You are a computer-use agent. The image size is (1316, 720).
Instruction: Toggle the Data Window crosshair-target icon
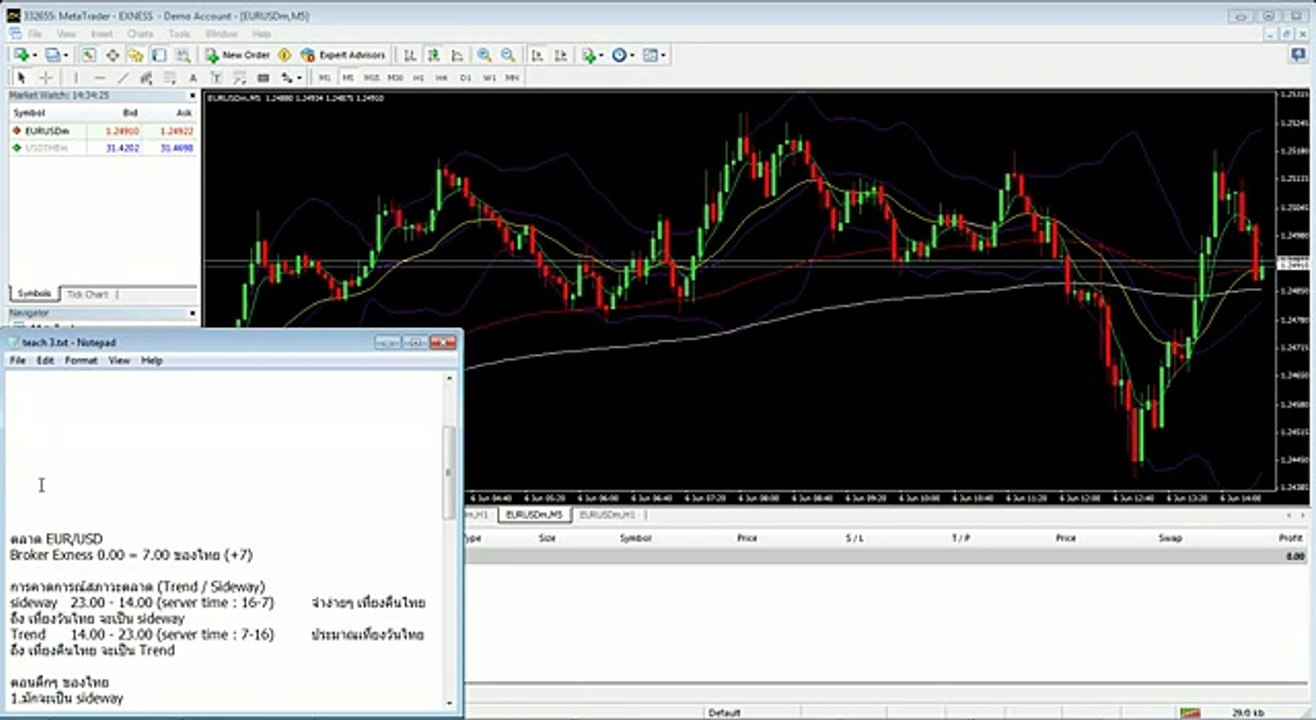(113, 55)
